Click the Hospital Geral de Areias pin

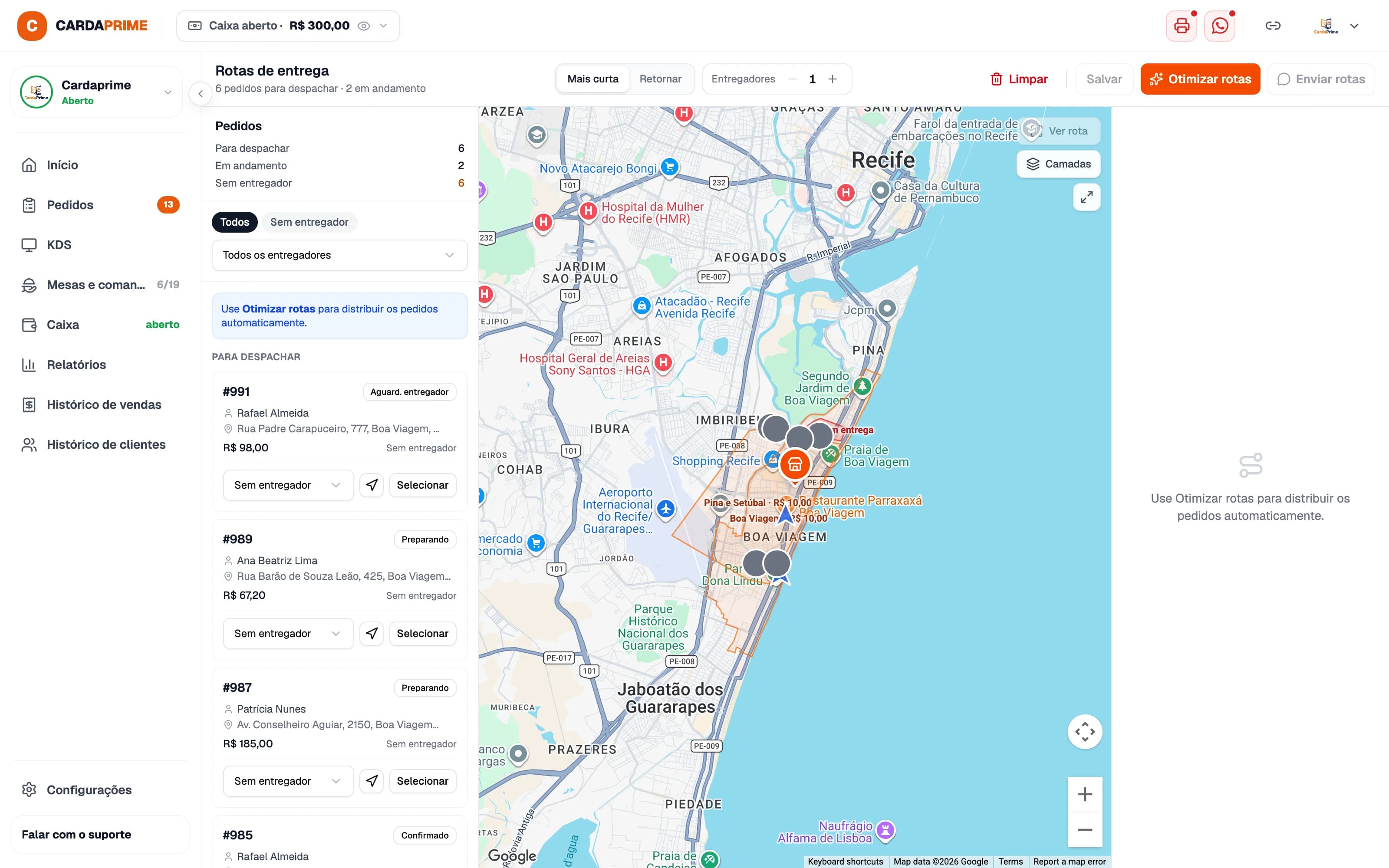click(x=663, y=363)
